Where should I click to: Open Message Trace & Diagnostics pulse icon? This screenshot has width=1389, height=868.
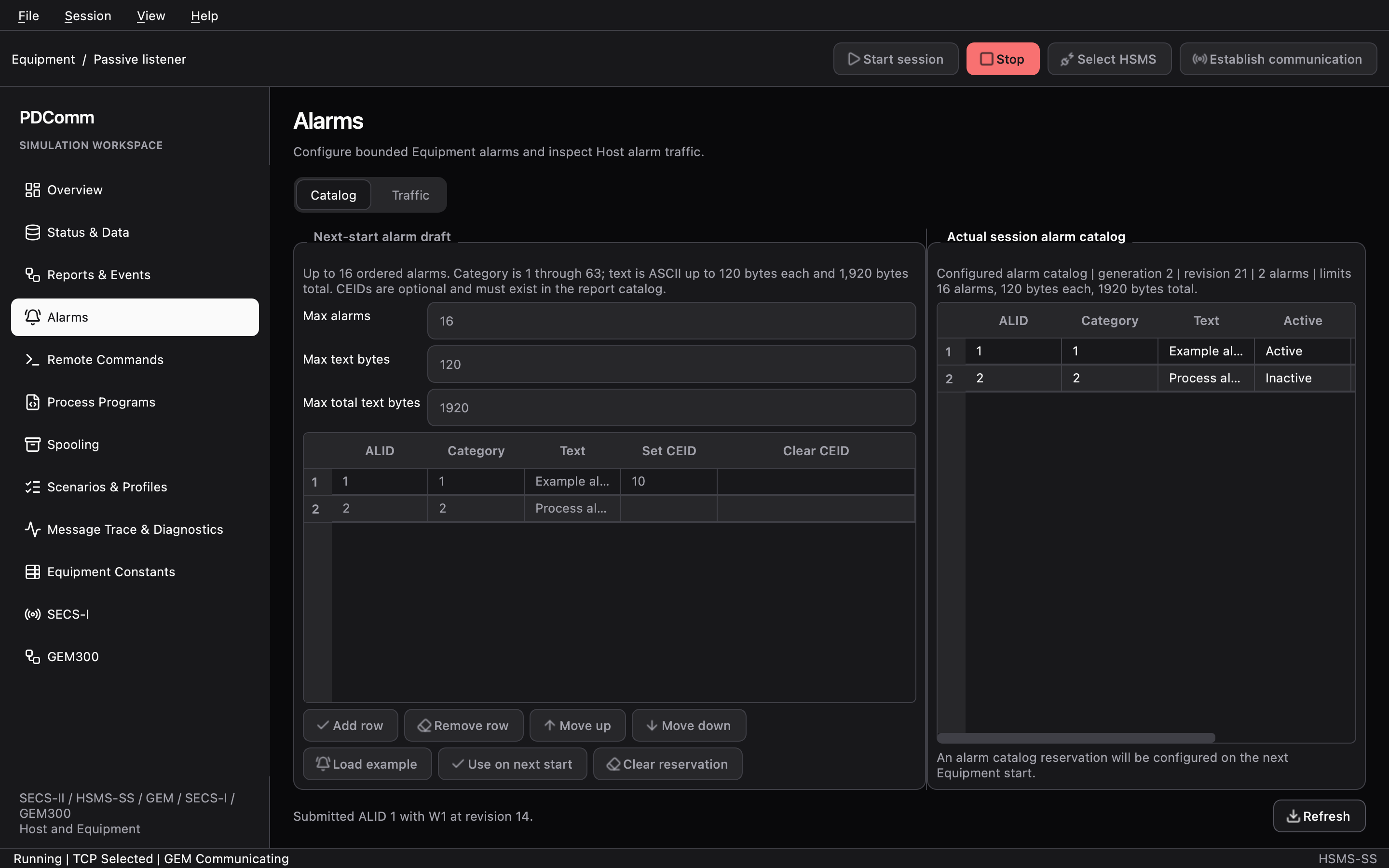pyautogui.click(x=33, y=530)
